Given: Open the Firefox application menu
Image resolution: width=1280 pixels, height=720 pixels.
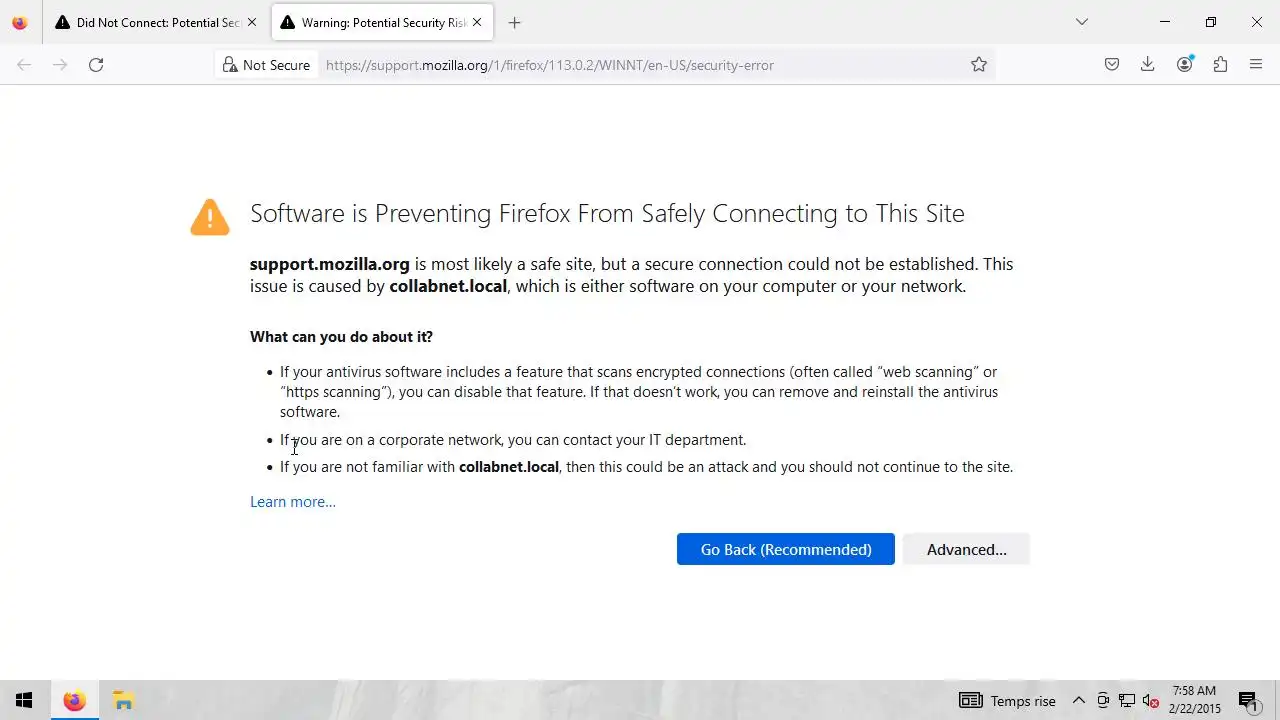Looking at the screenshot, I should [1256, 65].
